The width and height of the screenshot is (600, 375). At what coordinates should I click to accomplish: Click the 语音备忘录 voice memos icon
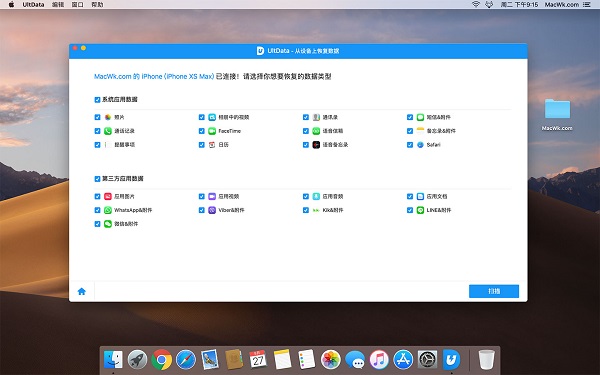pyautogui.click(x=316, y=145)
